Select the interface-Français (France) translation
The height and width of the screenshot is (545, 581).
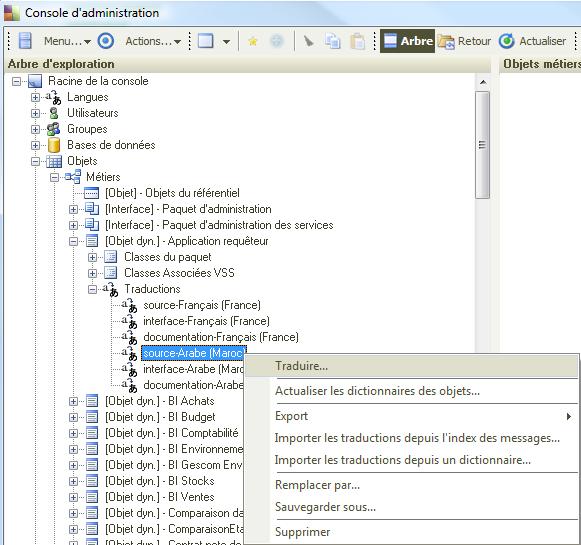tap(206, 321)
